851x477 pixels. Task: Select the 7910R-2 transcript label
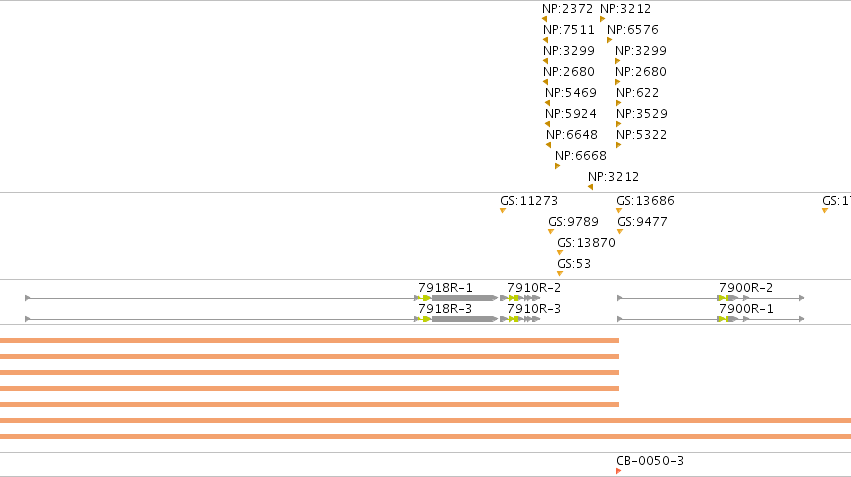(534, 288)
